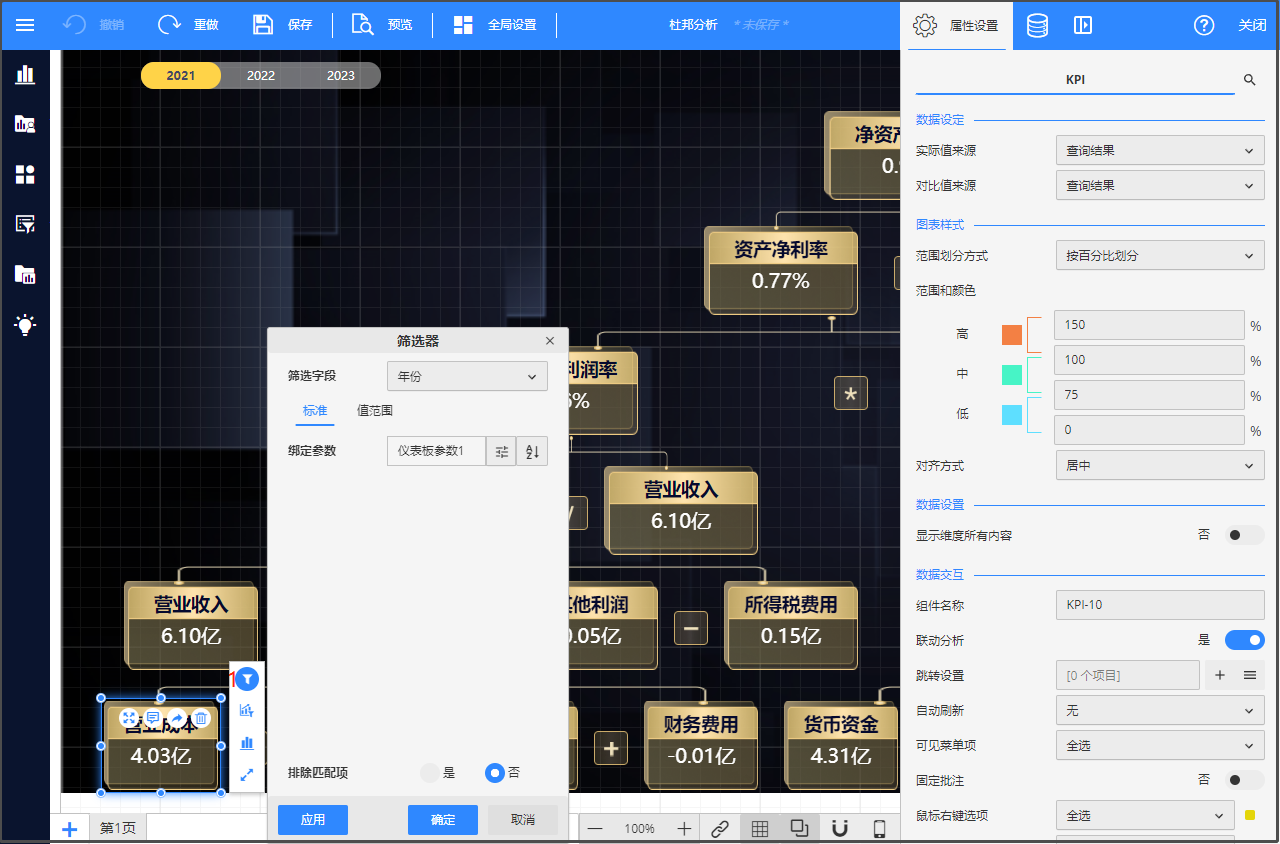Toggle grid display icon in bottom bar
Screen dimensions: 1280x844
(760, 828)
